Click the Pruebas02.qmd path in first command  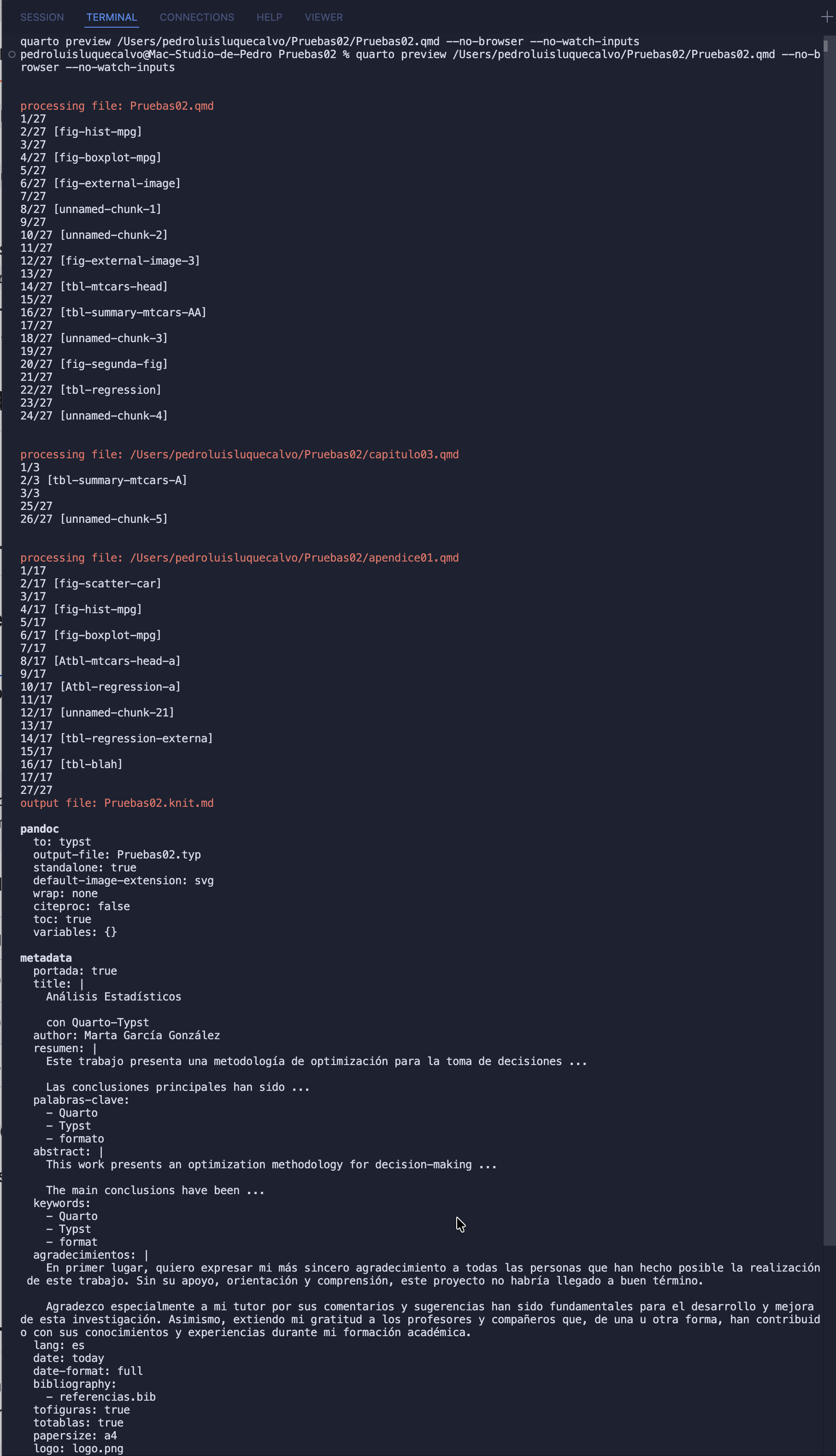[x=278, y=41]
